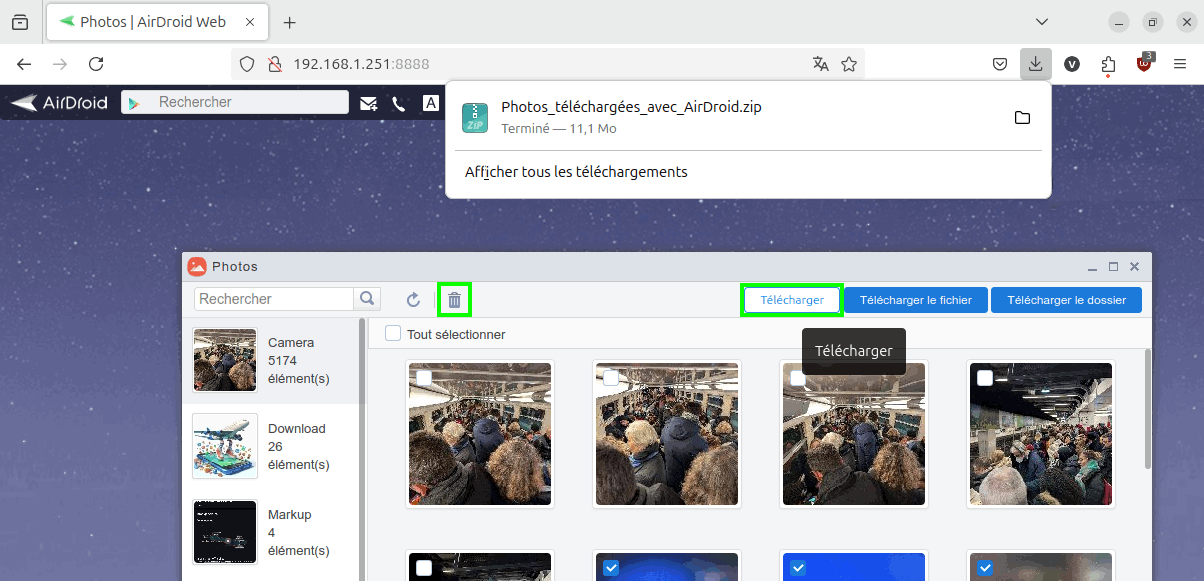
Task: Click 'Télécharger le fichier' button
Action: pos(916,300)
